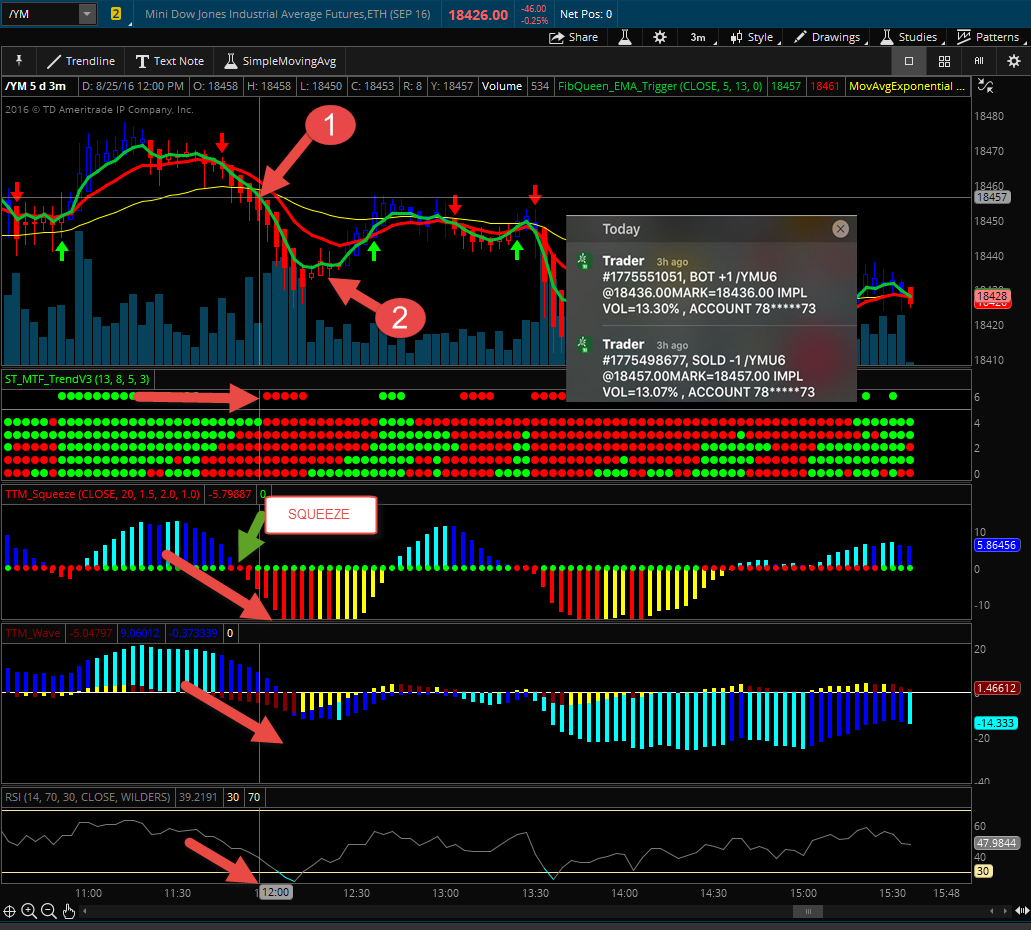Screen dimensions: 1031x930
Task: Open the Patterns menu
Action: coord(989,37)
